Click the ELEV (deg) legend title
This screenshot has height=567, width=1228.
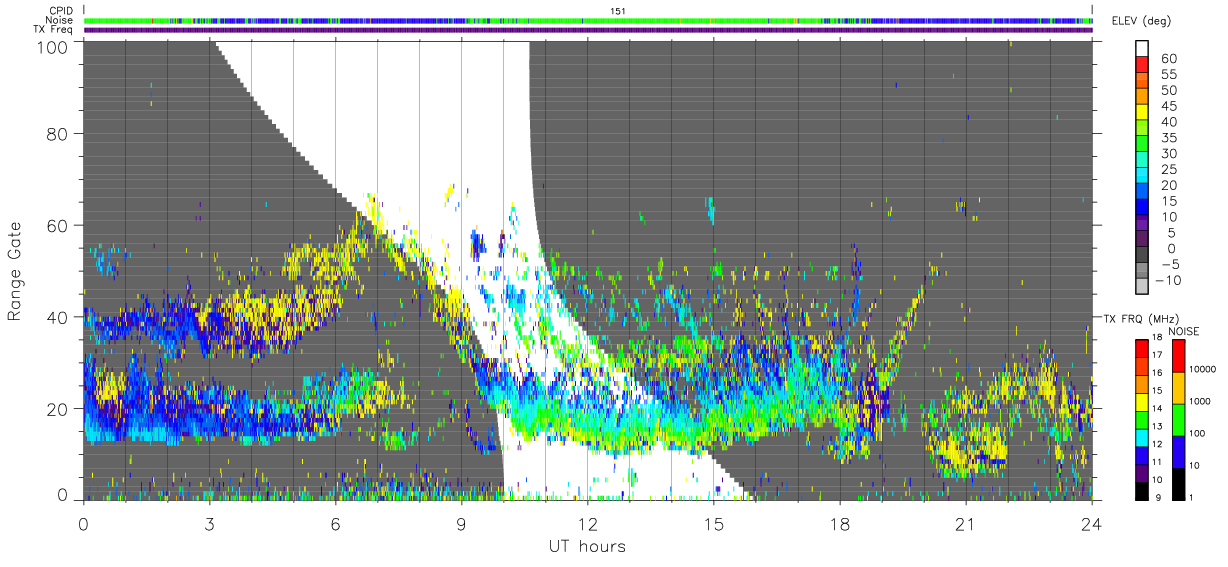[1141, 21]
